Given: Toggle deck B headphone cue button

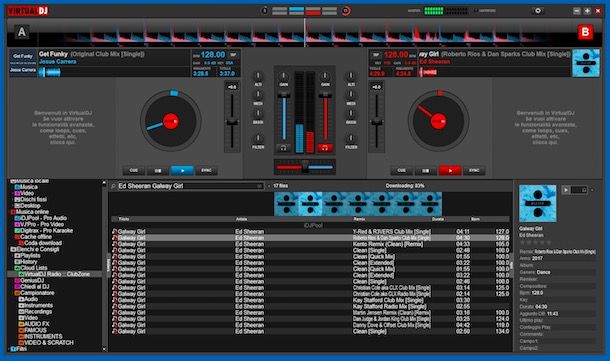Looking at the screenshot, I should tap(325, 147).
